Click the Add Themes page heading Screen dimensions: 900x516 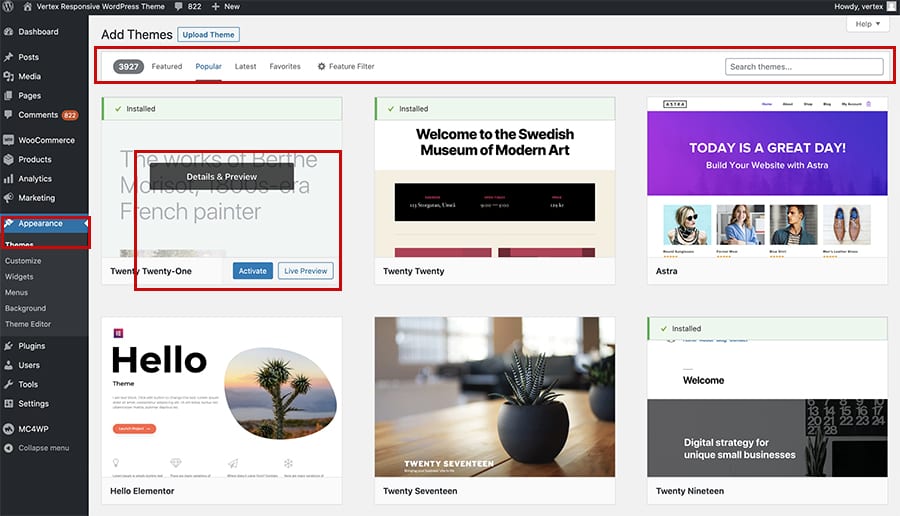pyautogui.click(x=137, y=34)
